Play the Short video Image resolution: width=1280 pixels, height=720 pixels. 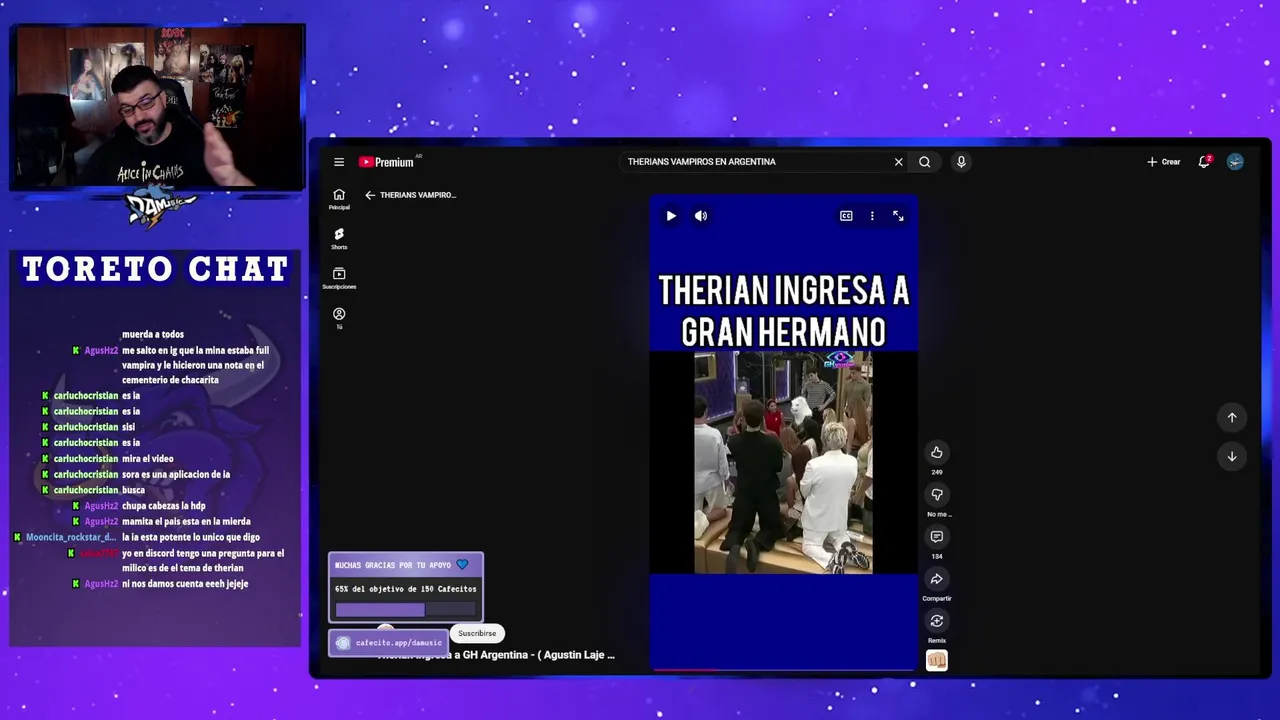click(671, 216)
